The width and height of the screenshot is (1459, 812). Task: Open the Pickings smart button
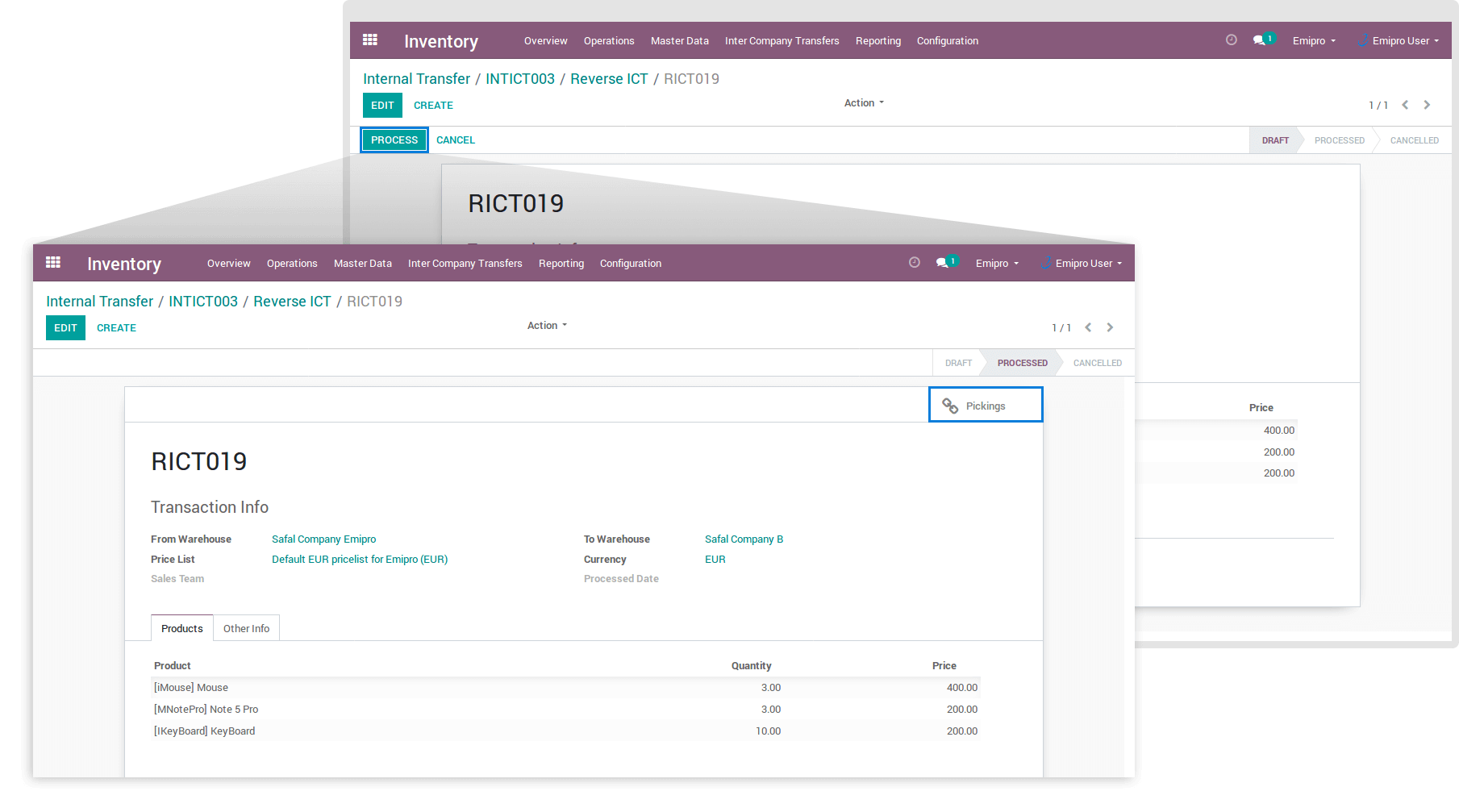pyautogui.click(x=985, y=406)
